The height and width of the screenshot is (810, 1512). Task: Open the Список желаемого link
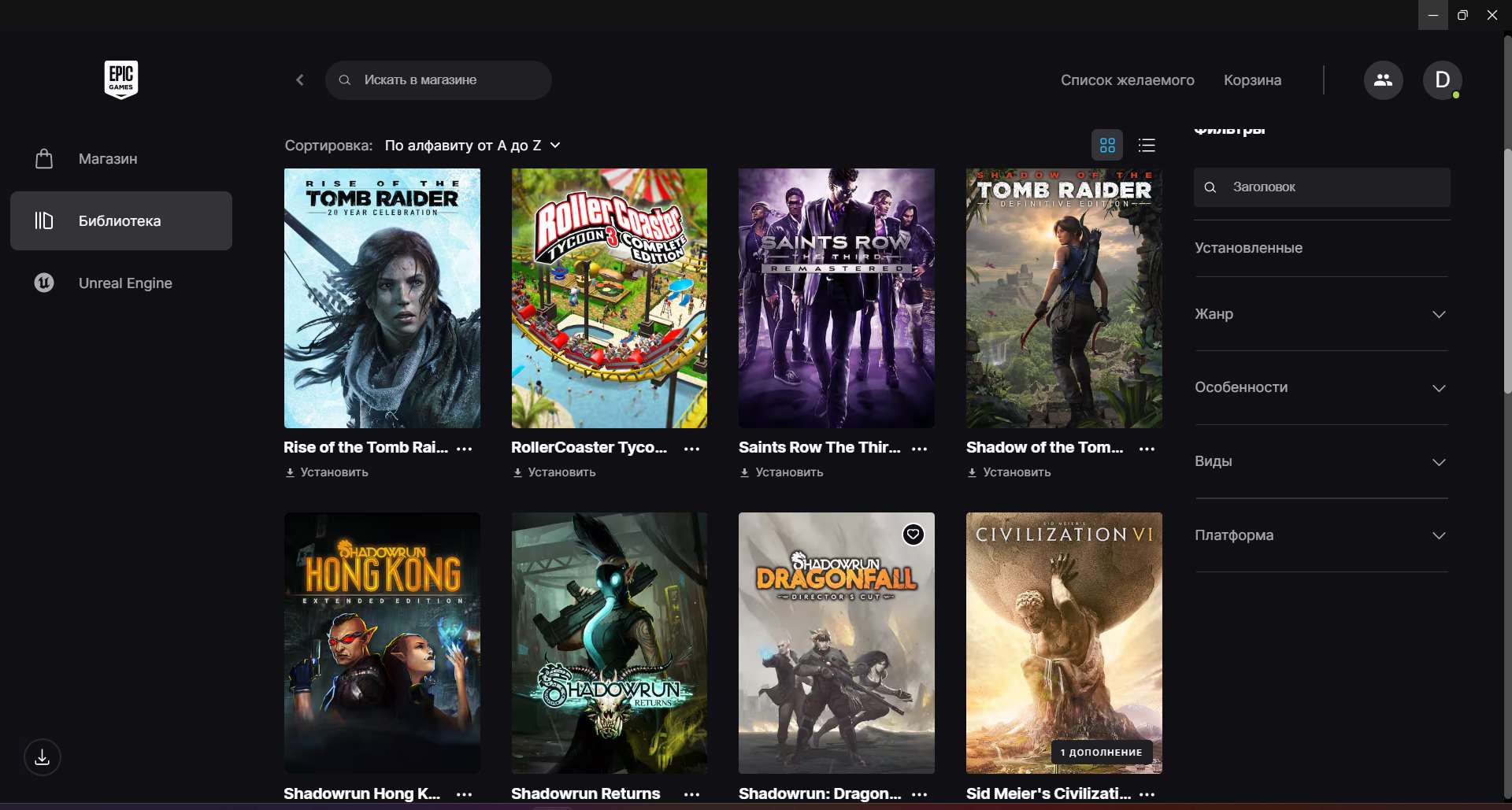click(1127, 80)
